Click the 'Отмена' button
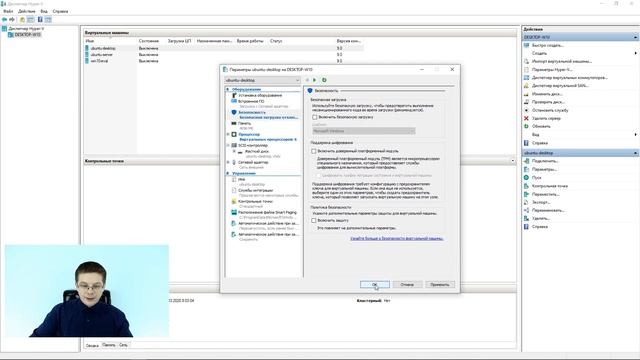 [x=407, y=284]
